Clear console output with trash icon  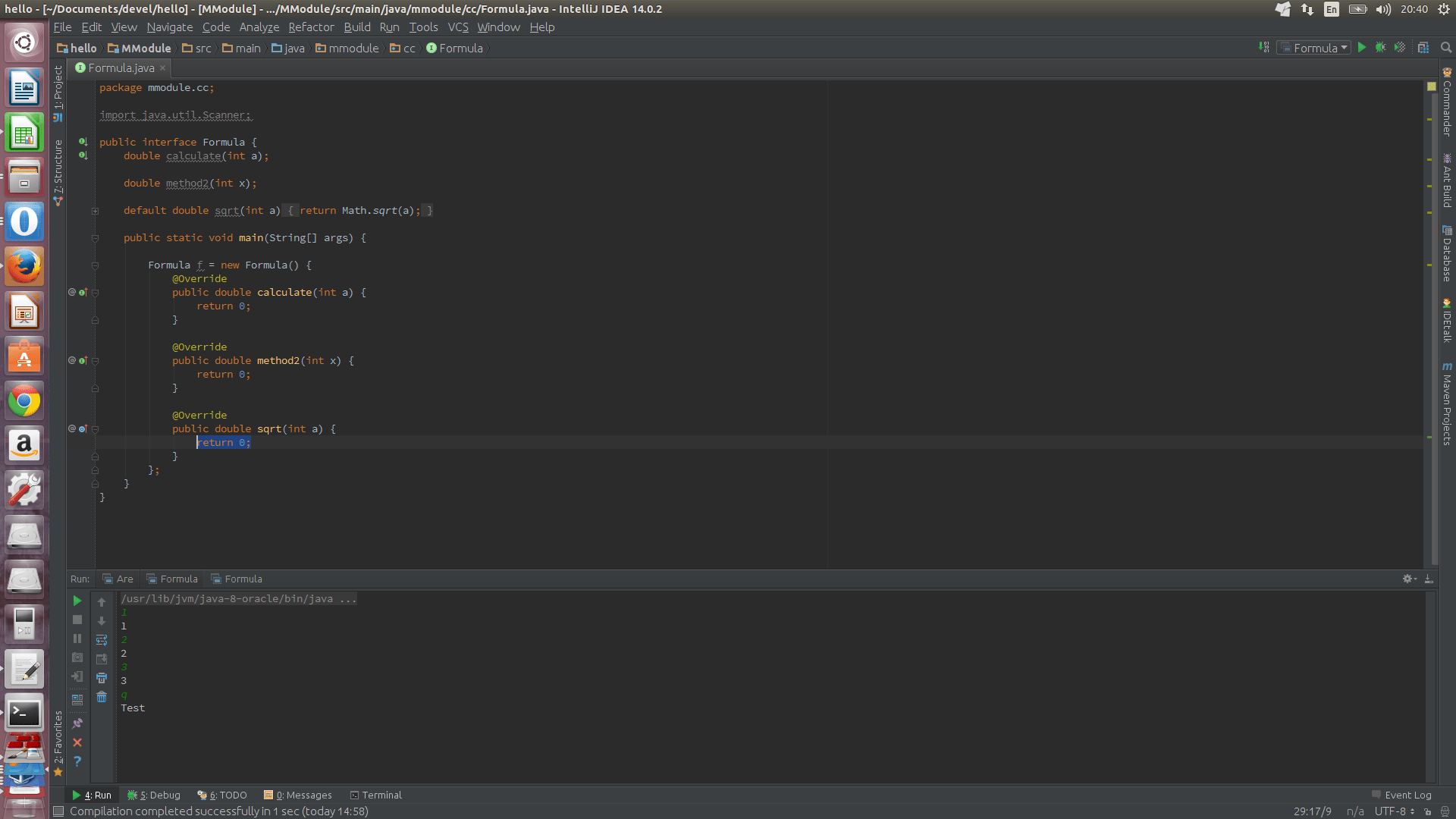pyautogui.click(x=102, y=697)
